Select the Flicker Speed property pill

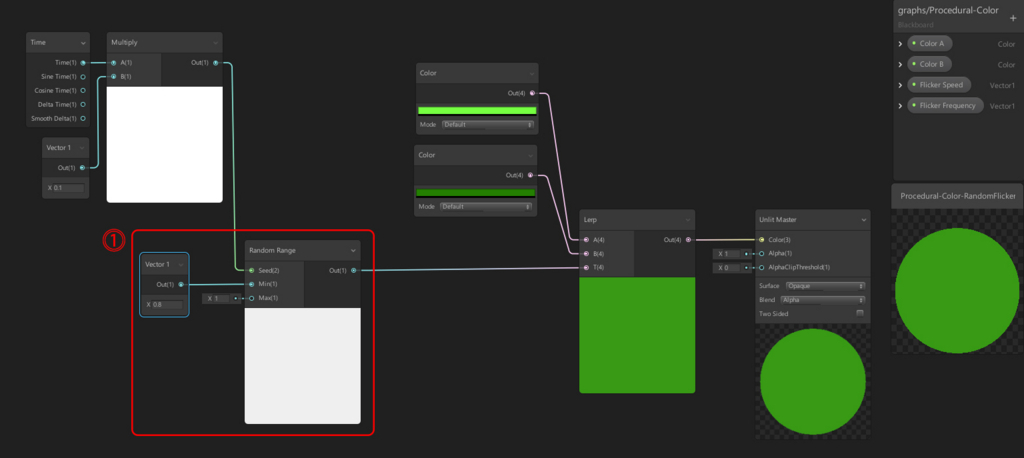click(938, 85)
